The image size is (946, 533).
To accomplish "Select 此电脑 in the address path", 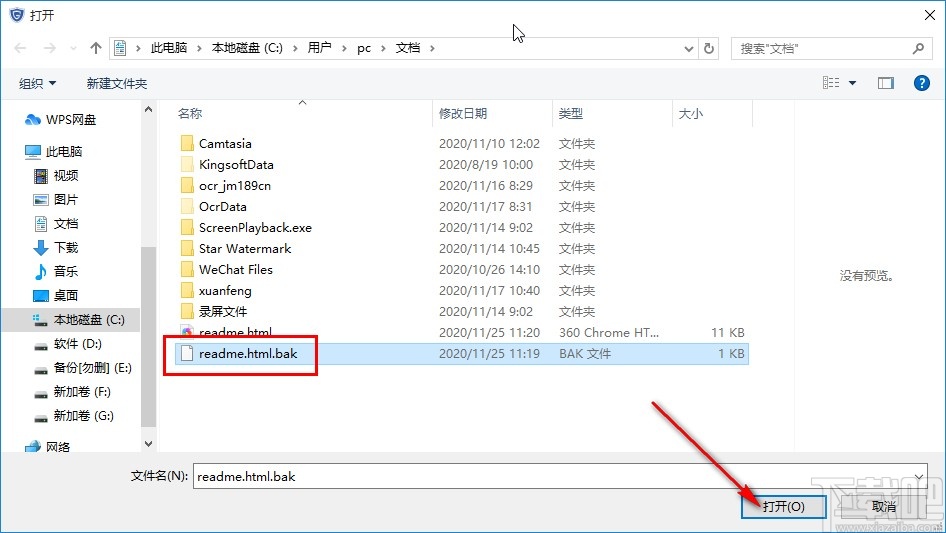I will pyautogui.click(x=169, y=48).
